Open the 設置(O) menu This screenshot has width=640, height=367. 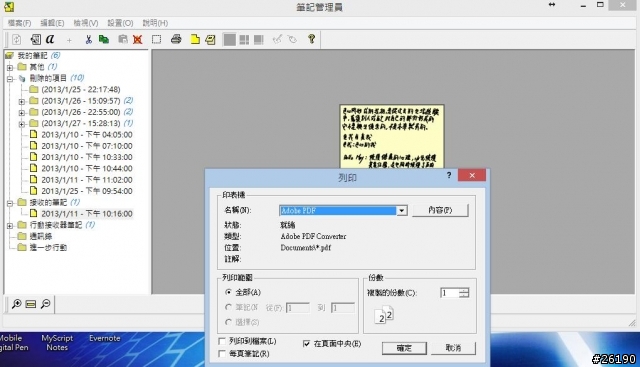[120, 23]
